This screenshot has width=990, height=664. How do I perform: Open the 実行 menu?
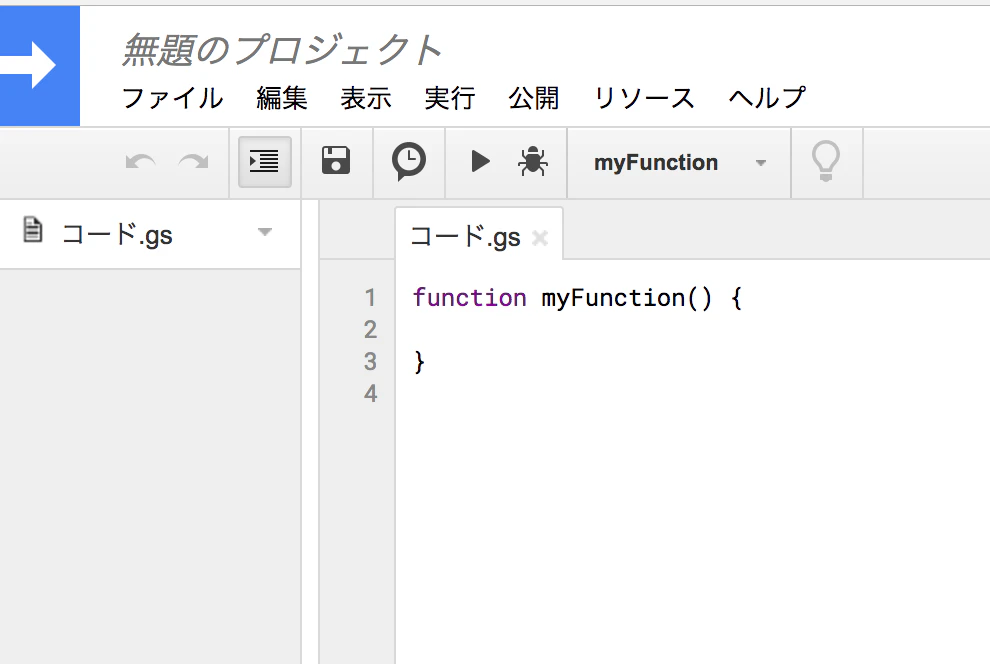tap(450, 98)
